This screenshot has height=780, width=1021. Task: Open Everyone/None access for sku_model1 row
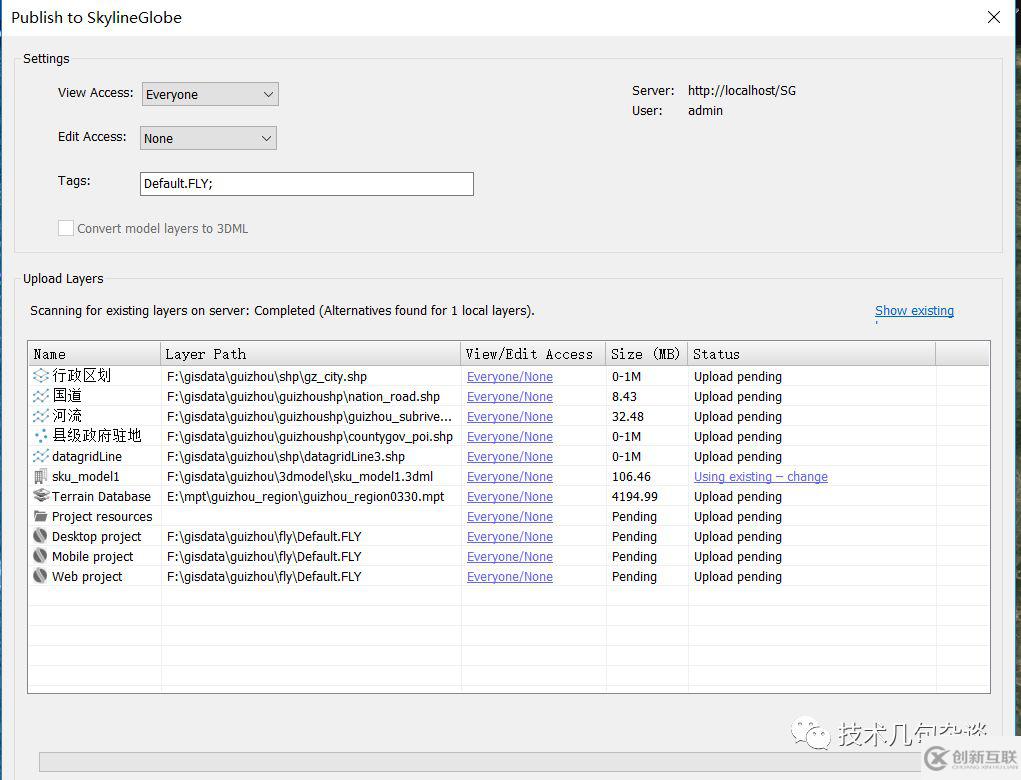pos(510,477)
